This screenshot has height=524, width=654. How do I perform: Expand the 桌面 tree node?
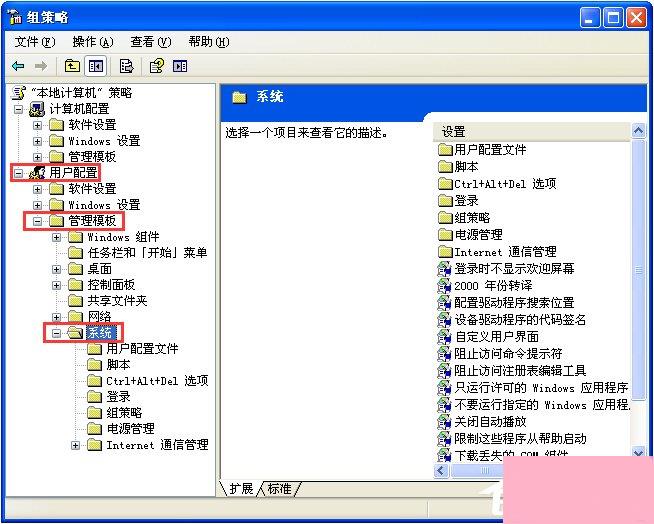click(x=57, y=269)
